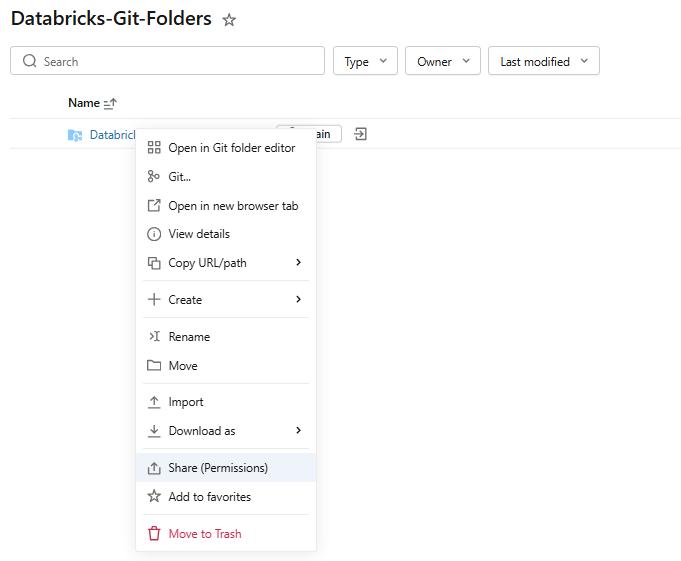Click the copy icon next to Copy URL/path
Viewport: 681px width, 561px height.
coord(154,263)
